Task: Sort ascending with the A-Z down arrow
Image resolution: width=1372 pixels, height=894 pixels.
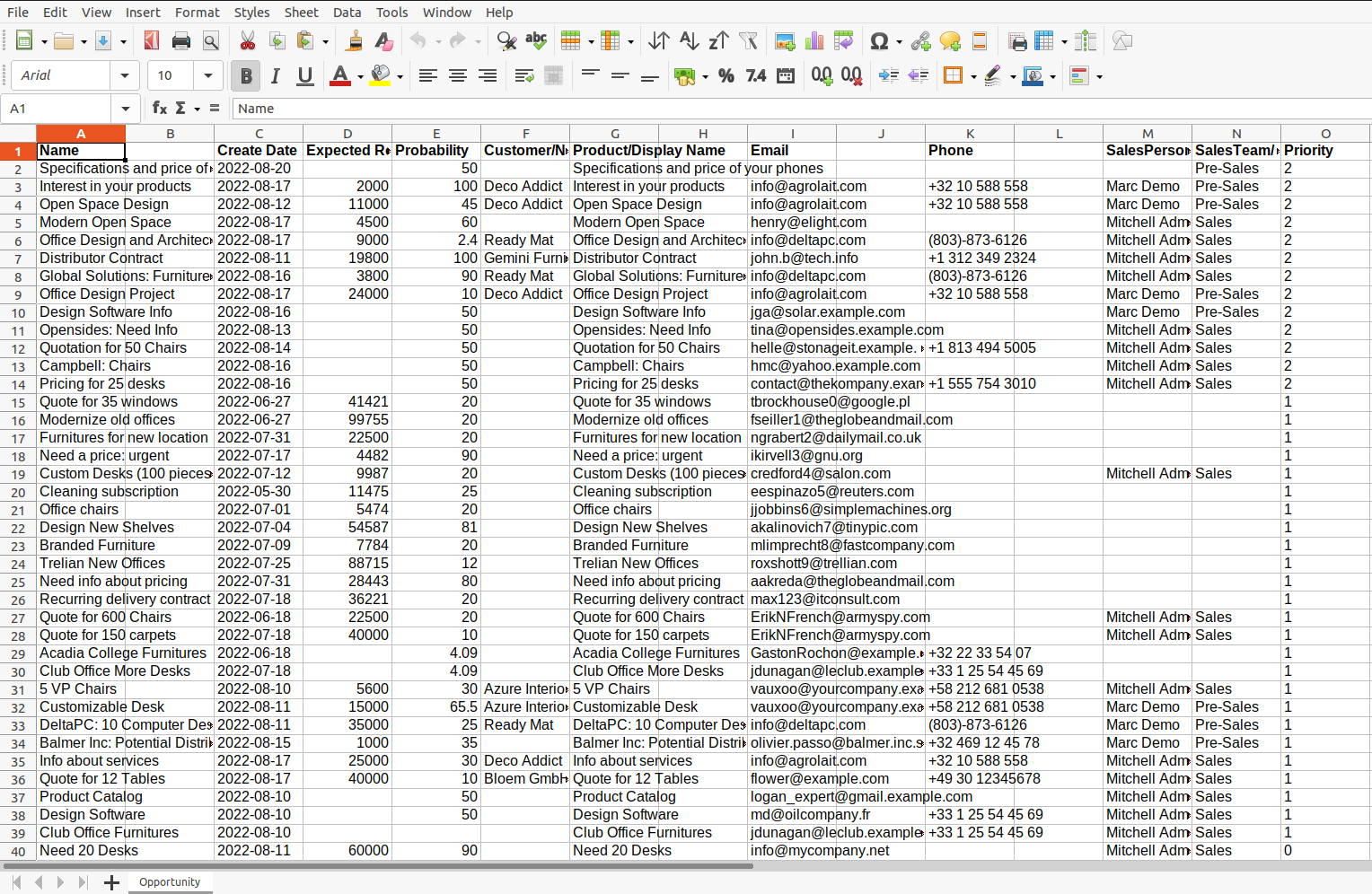Action: (689, 40)
